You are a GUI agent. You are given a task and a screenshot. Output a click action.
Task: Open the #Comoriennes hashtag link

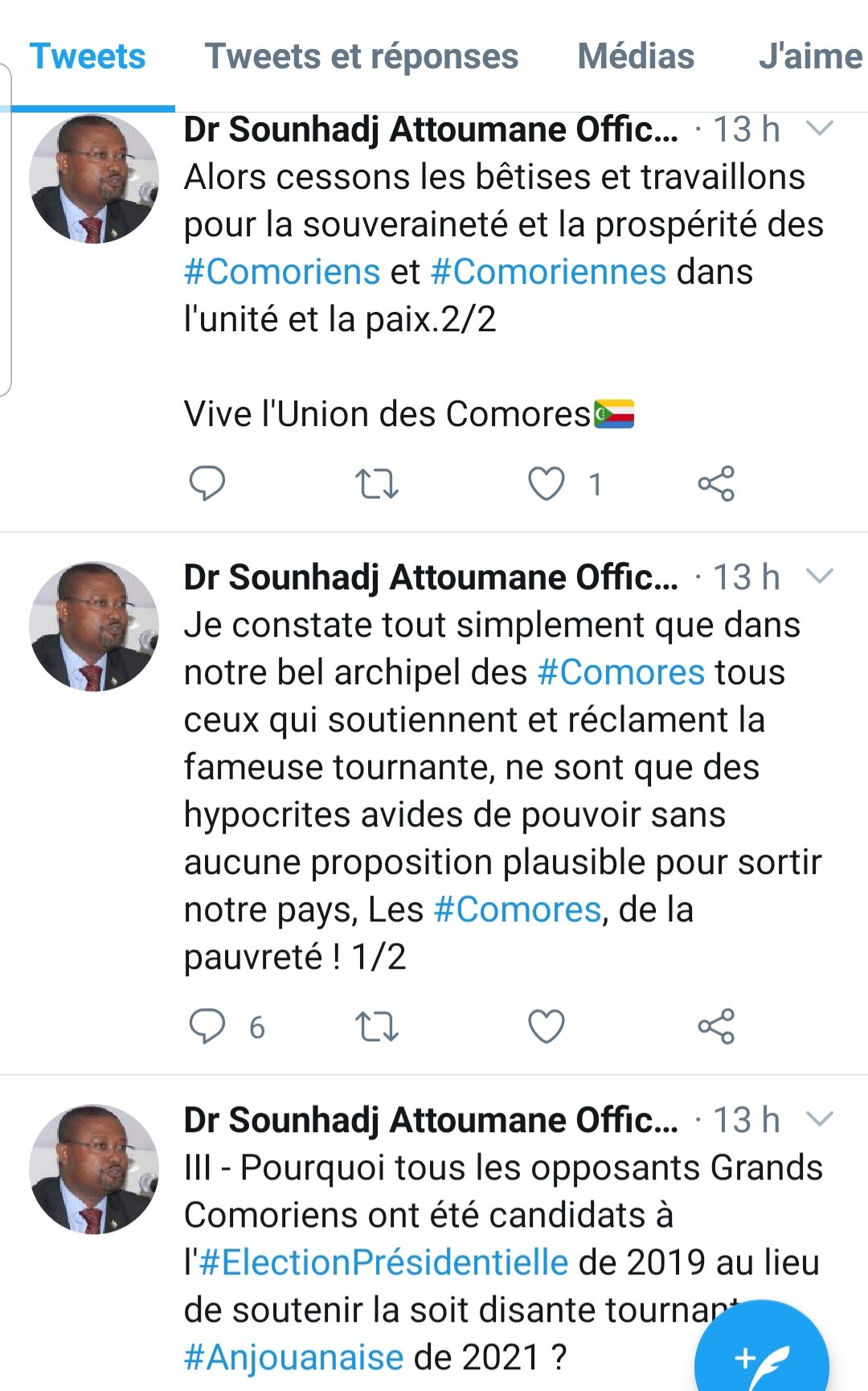click(x=549, y=272)
